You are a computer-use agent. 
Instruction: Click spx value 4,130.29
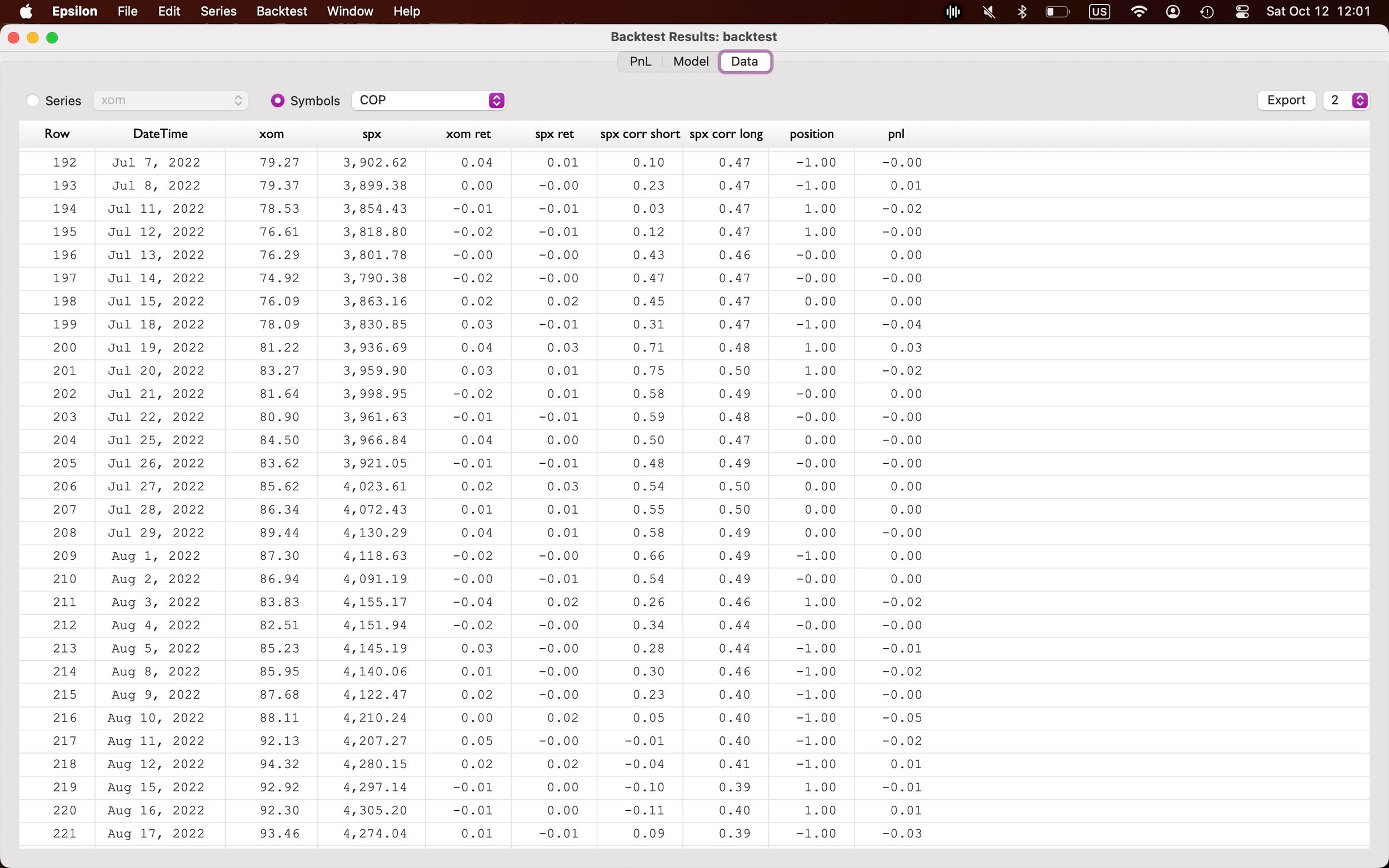tap(375, 533)
